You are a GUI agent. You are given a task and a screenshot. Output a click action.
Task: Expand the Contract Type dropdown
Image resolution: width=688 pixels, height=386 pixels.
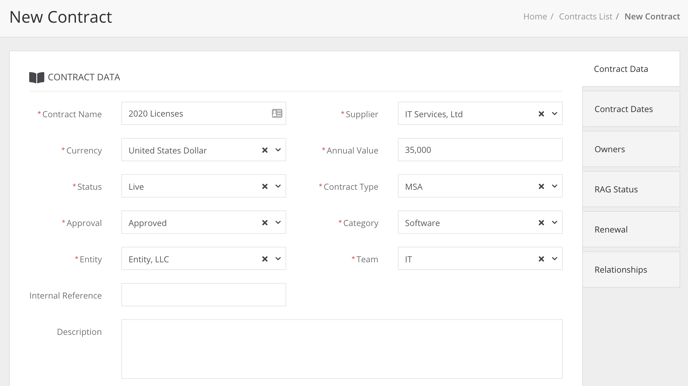(554, 186)
